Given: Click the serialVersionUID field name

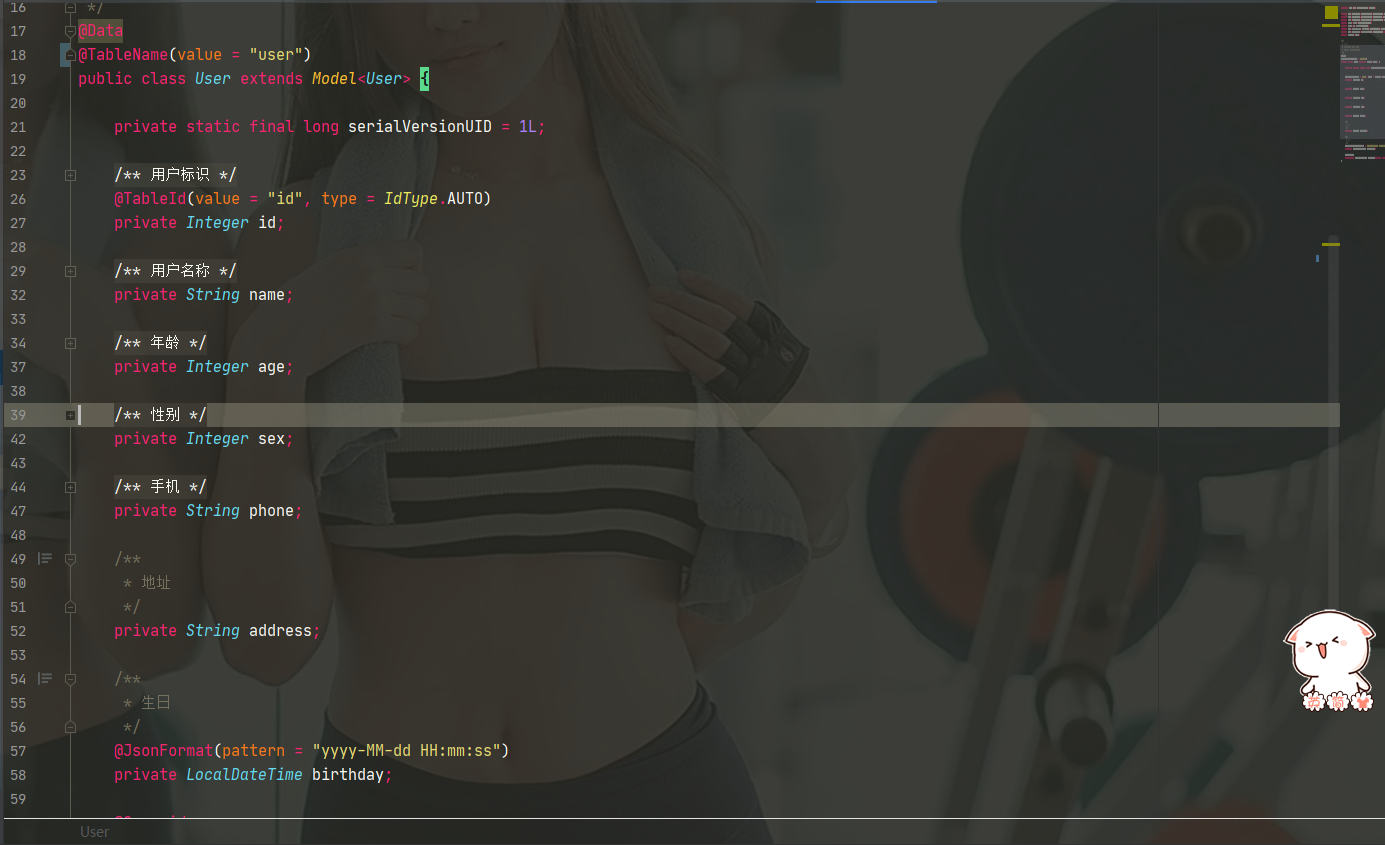Looking at the screenshot, I should pos(420,126).
